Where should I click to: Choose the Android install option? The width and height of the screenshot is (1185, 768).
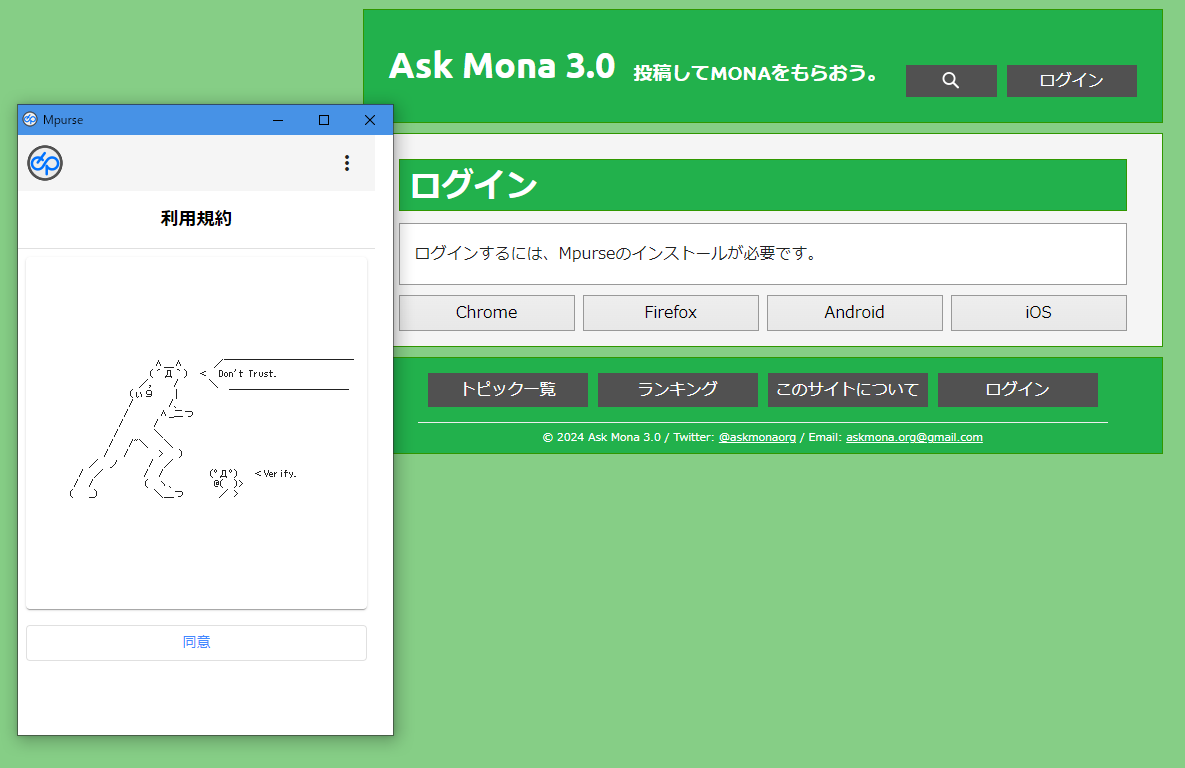click(x=855, y=313)
